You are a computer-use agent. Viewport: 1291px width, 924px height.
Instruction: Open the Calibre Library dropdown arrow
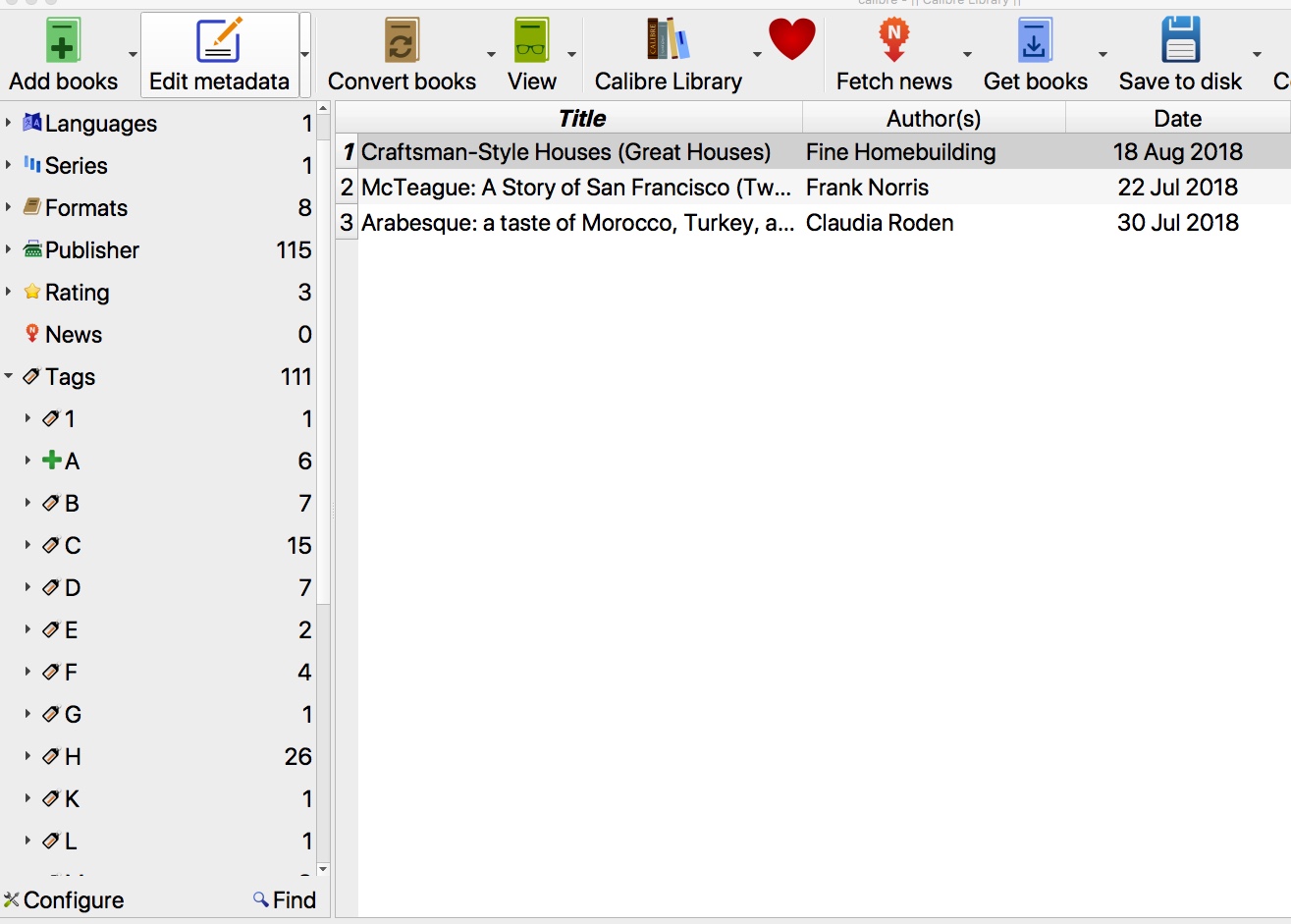coord(757,55)
